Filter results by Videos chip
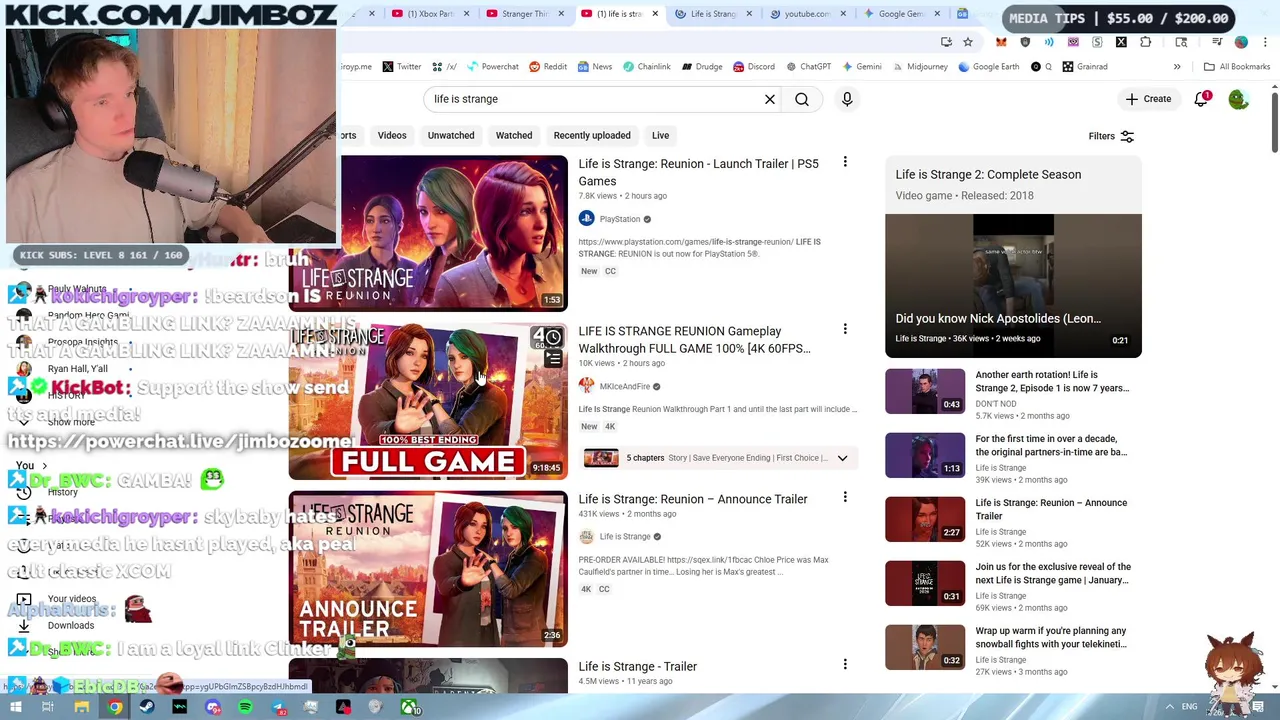The image size is (1280, 720). pos(392,135)
